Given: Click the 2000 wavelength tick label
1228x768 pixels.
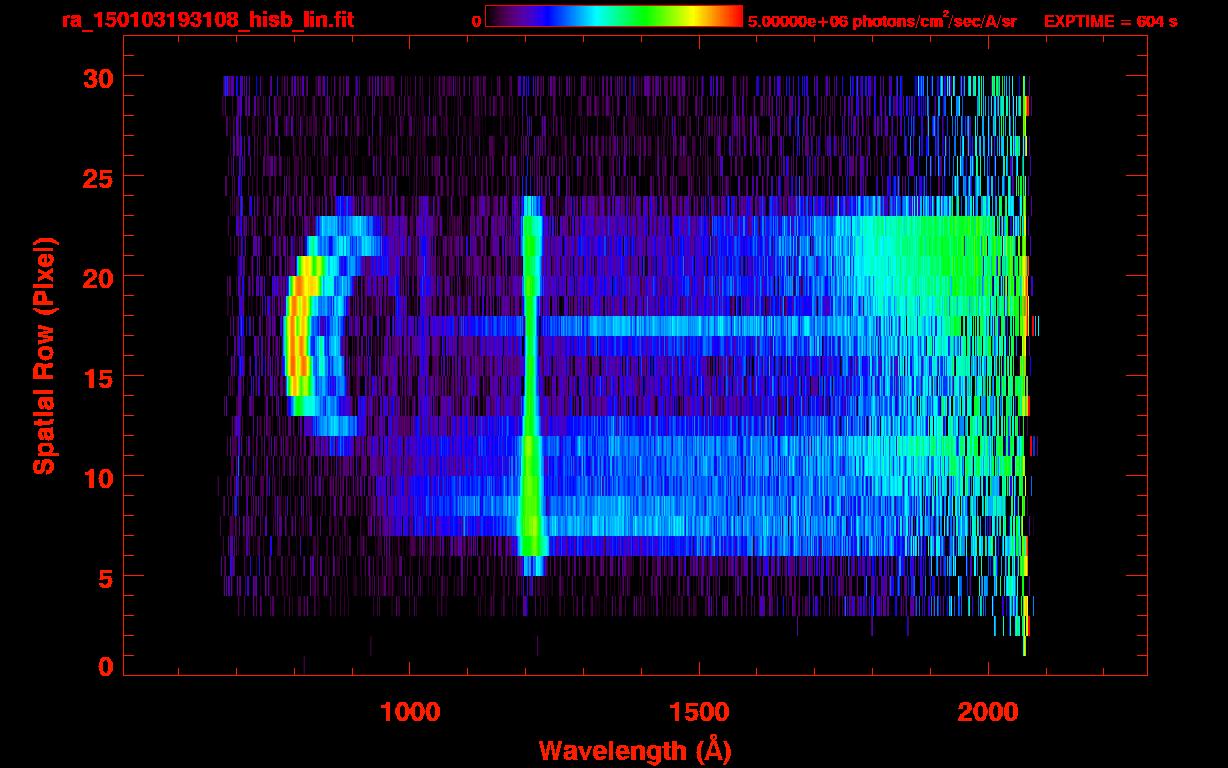Looking at the screenshot, I should click(x=988, y=712).
